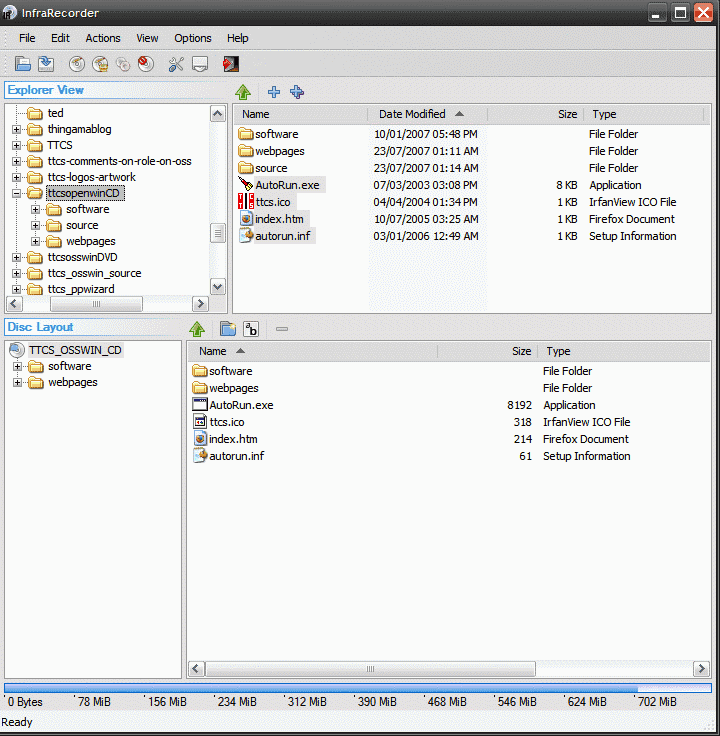This screenshot has height=736, width=720.
Task: Expand the ttcsosswinDVD folder
Action: click(x=16, y=257)
